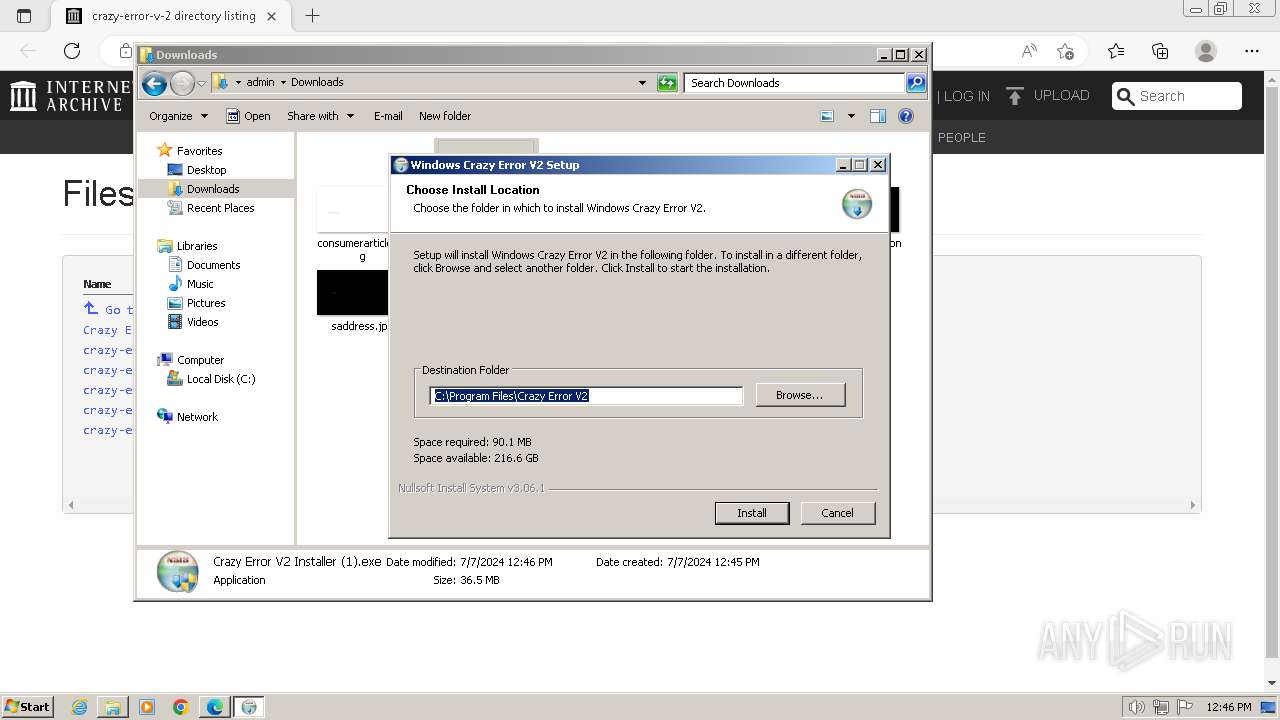
Task: Open recent pages dropdown beside nav arrows
Action: point(202,83)
